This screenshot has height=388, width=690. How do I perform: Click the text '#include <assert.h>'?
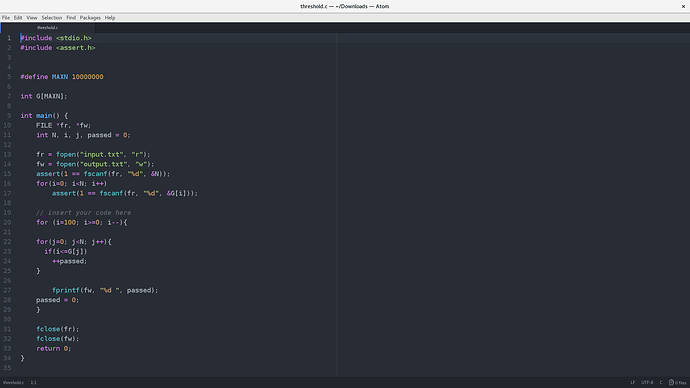pos(58,48)
